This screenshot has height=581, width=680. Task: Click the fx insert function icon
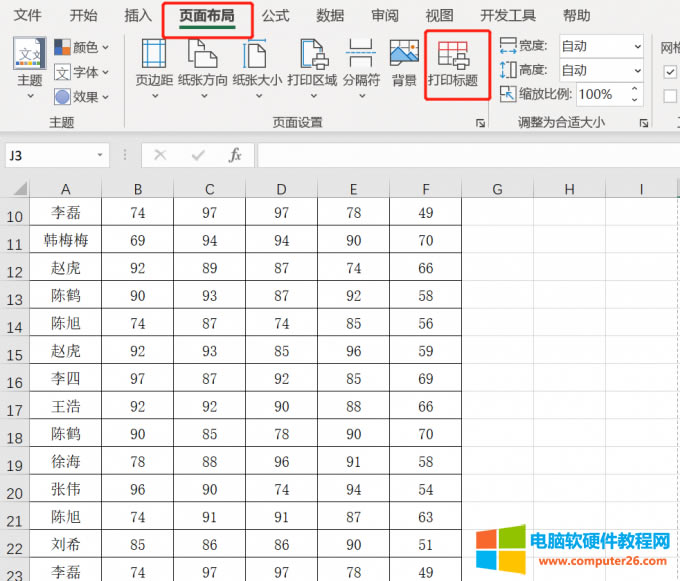[x=235, y=155]
